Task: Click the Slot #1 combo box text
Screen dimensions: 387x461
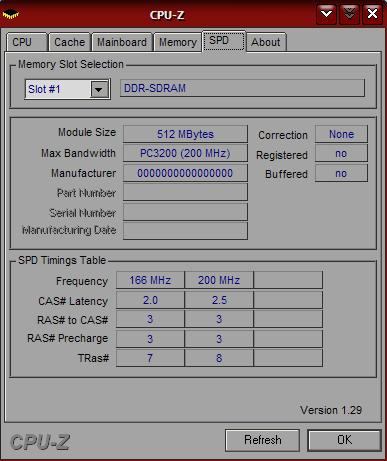Action: pos(57,89)
